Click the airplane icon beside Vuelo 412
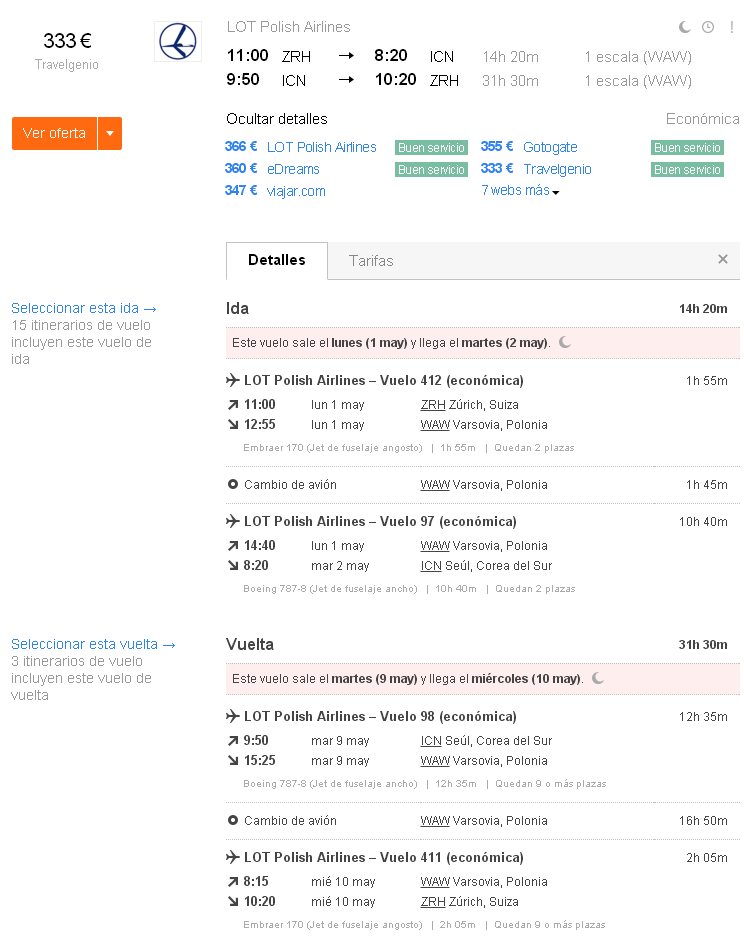The width and height of the screenshot is (744, 951). click(233, 380)
